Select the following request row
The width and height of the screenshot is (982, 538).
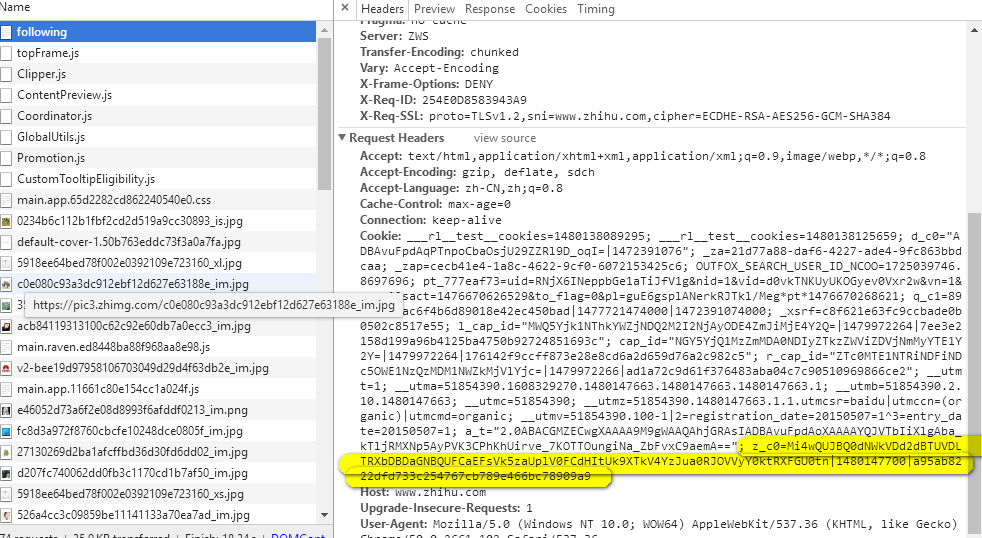click(158, 32)
